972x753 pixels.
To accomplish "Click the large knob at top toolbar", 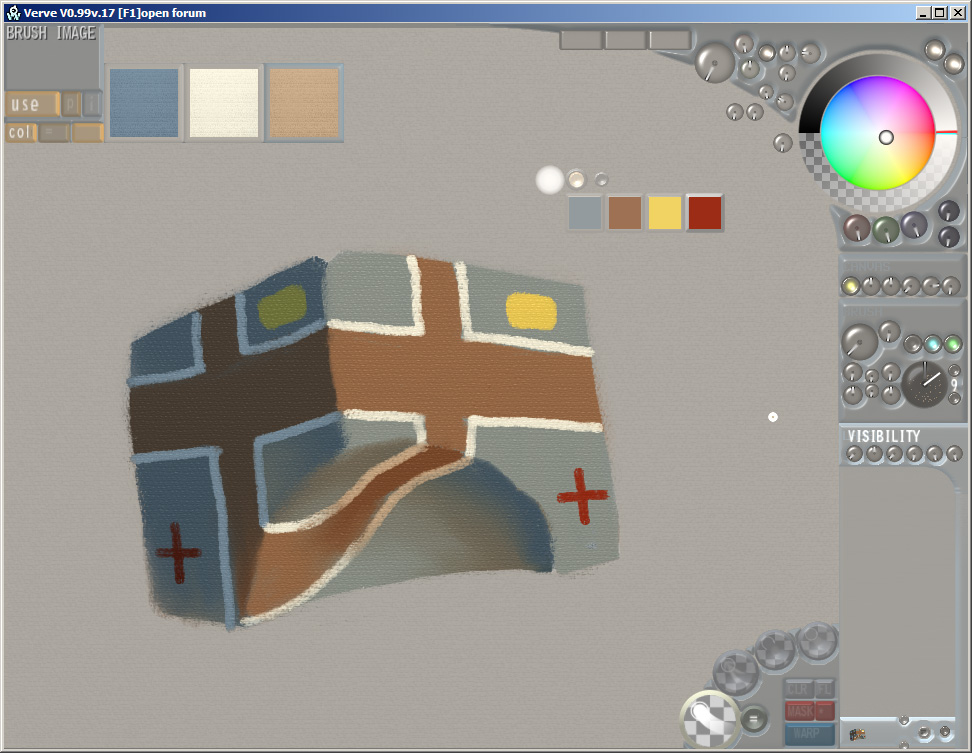I will coord(714,63).
